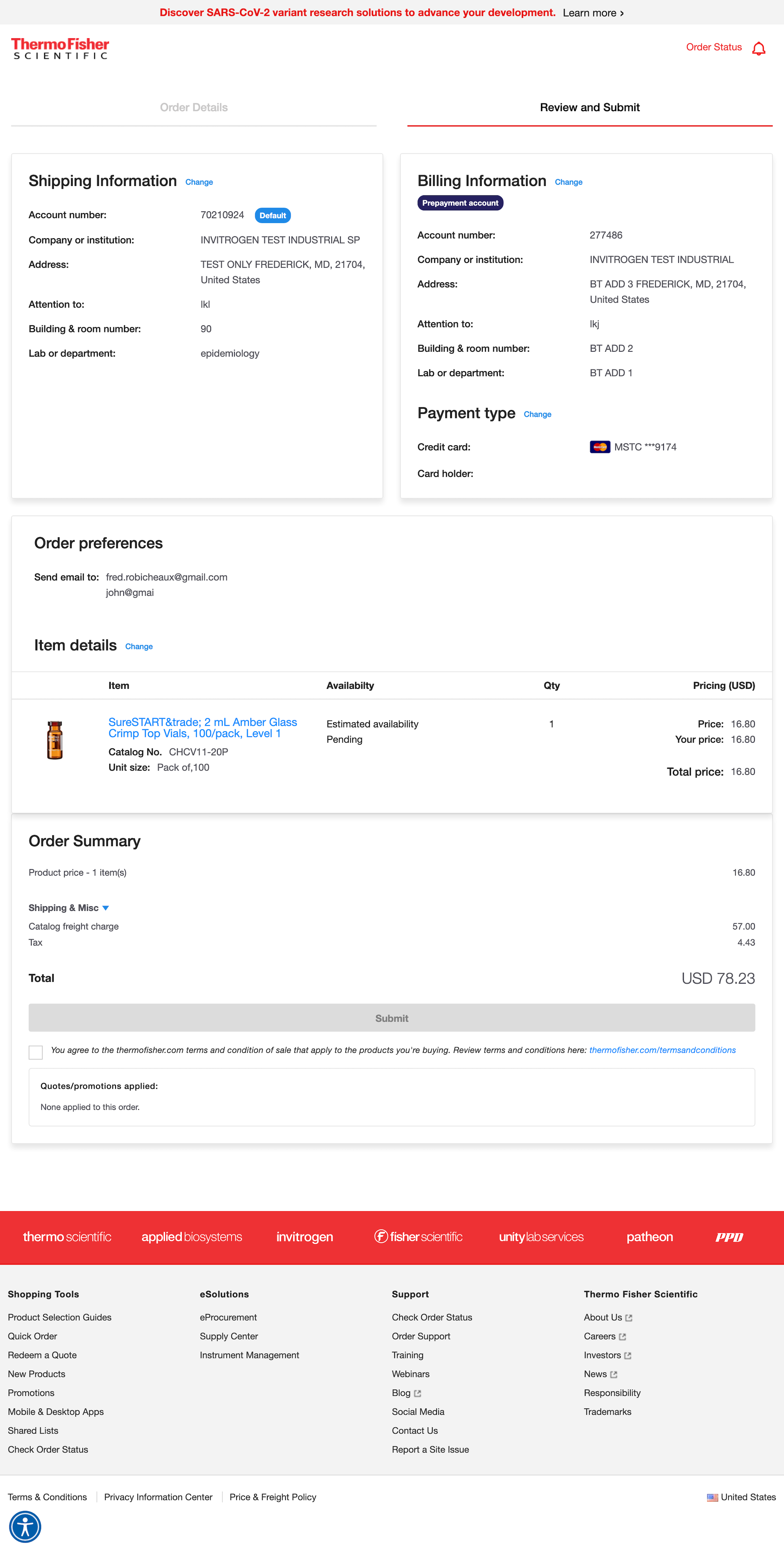
Task: Collapse the Shipping & Misc section
Action: tap(105, 908)
